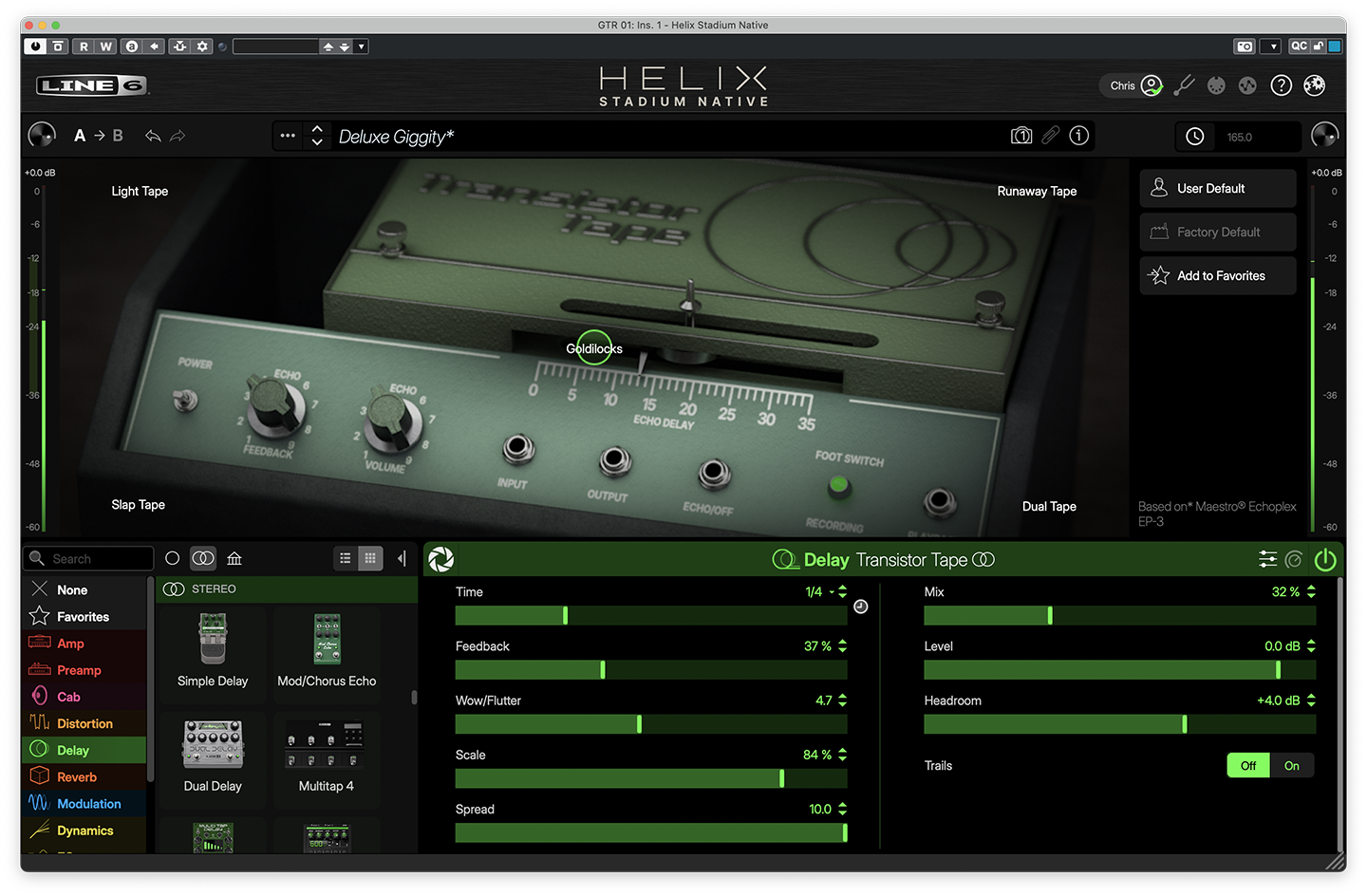Switch the model browser to list view

pyautogui.click(x=346, y=558)
